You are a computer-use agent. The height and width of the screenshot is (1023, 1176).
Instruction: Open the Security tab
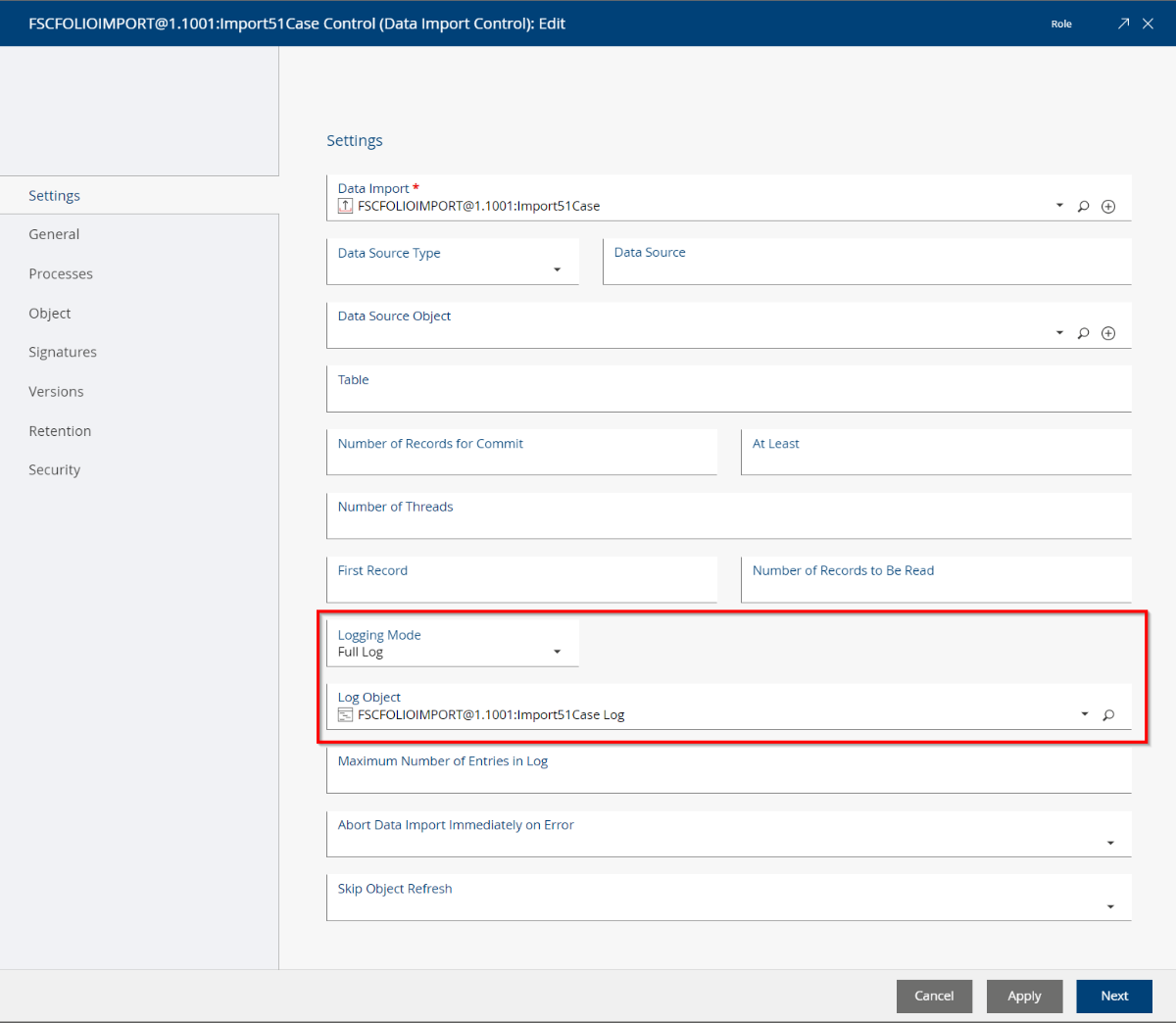[54, 469]
